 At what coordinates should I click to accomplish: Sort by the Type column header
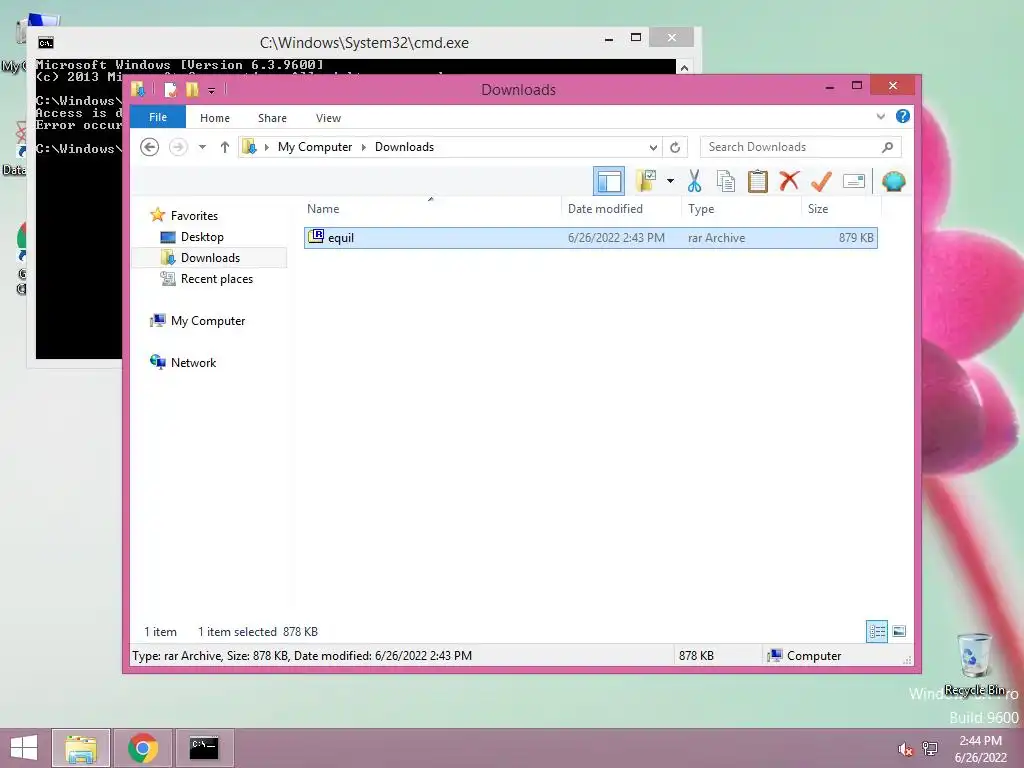point(741,209)
